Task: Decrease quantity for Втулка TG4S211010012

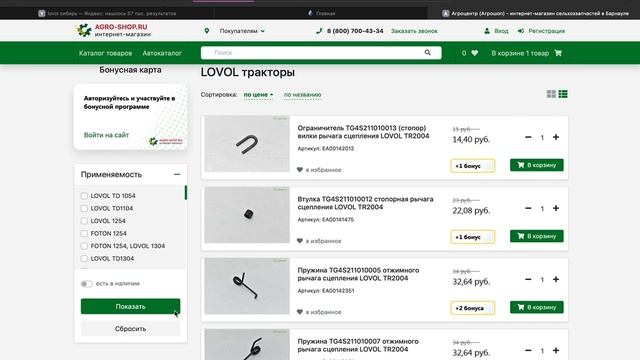Action: click(528, 208)
